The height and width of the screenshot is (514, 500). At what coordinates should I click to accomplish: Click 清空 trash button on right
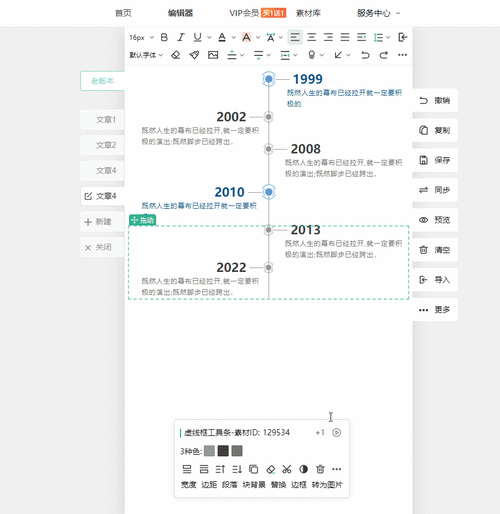(435, 250)
